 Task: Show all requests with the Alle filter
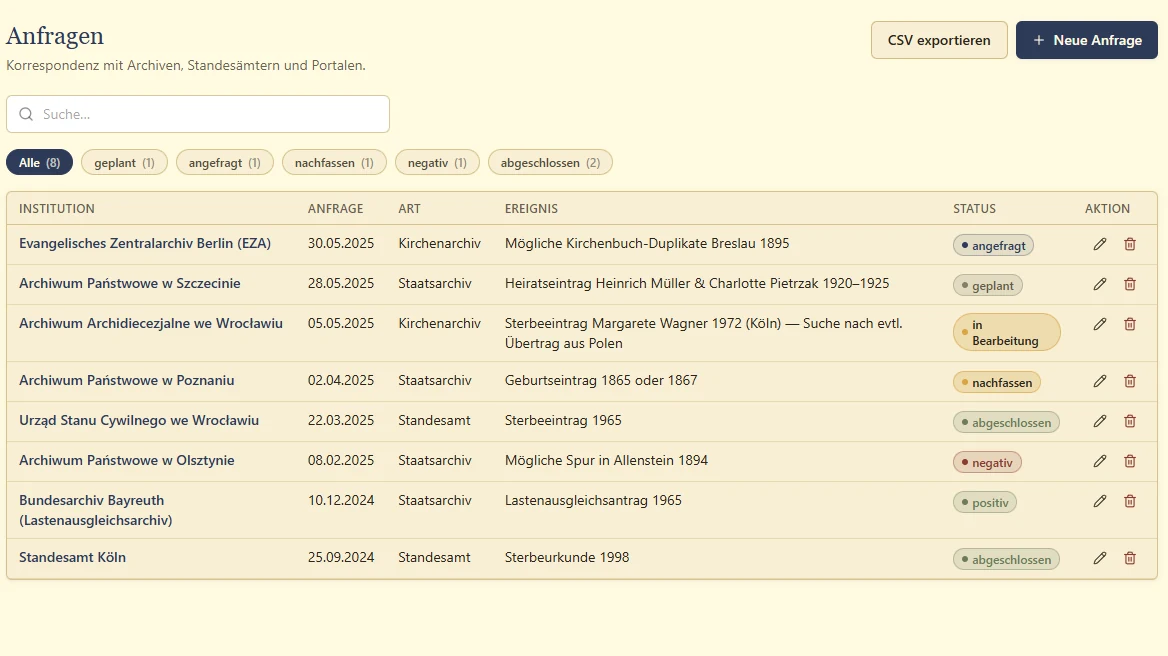click(x=39, y=162)
